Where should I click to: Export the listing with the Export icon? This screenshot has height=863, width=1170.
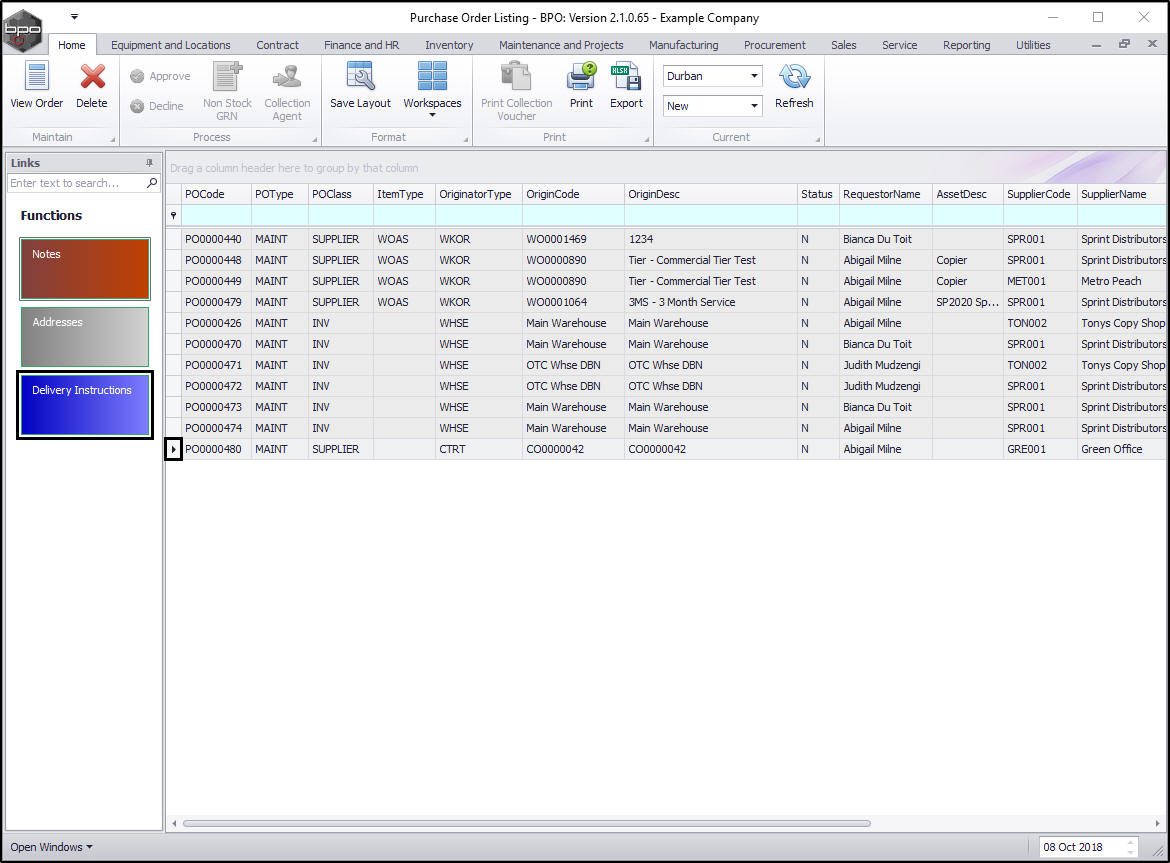pos(626,78)
